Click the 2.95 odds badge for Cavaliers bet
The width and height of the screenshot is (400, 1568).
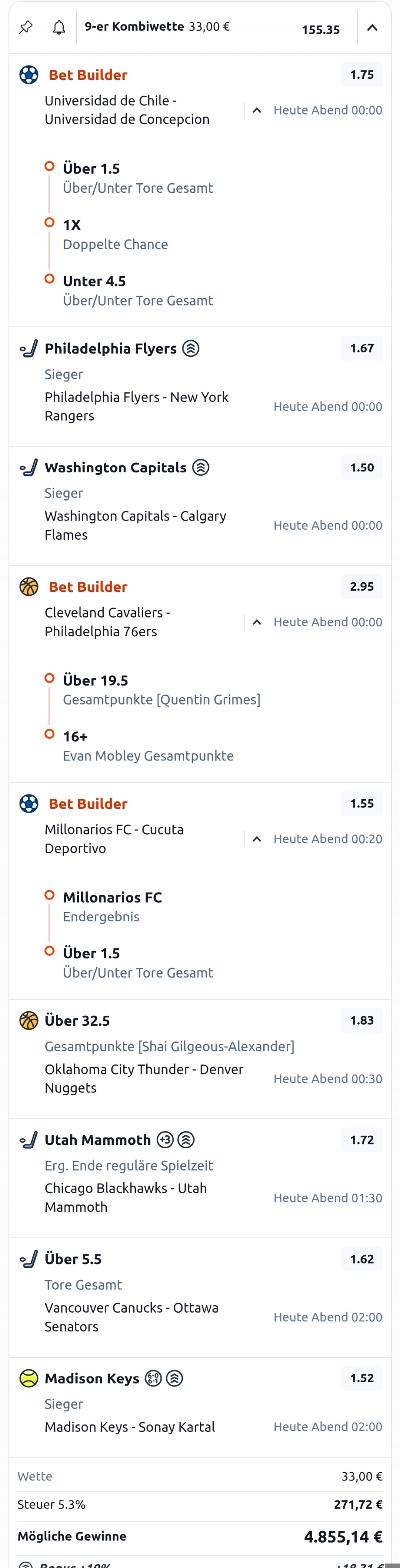point(362,587)
